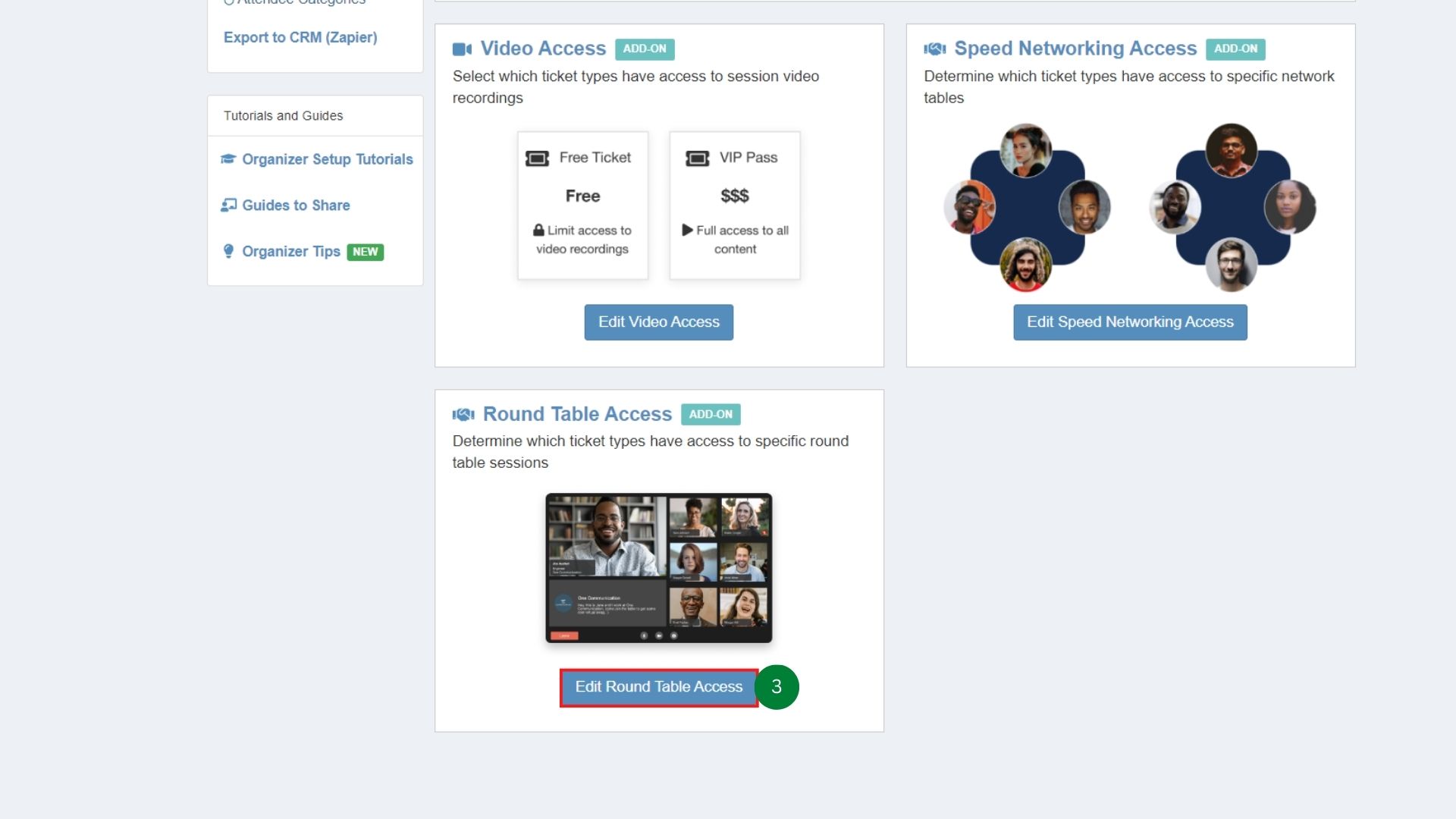Open Organizer Setup Tutorials link

[x=327, y=159]
